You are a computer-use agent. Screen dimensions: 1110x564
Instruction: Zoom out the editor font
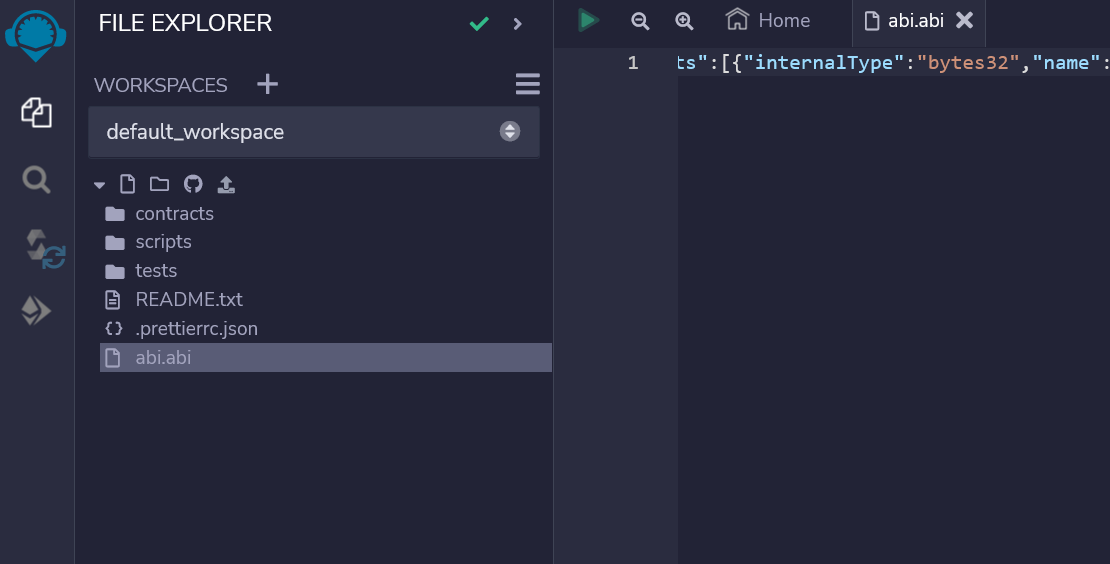point(640,21)
